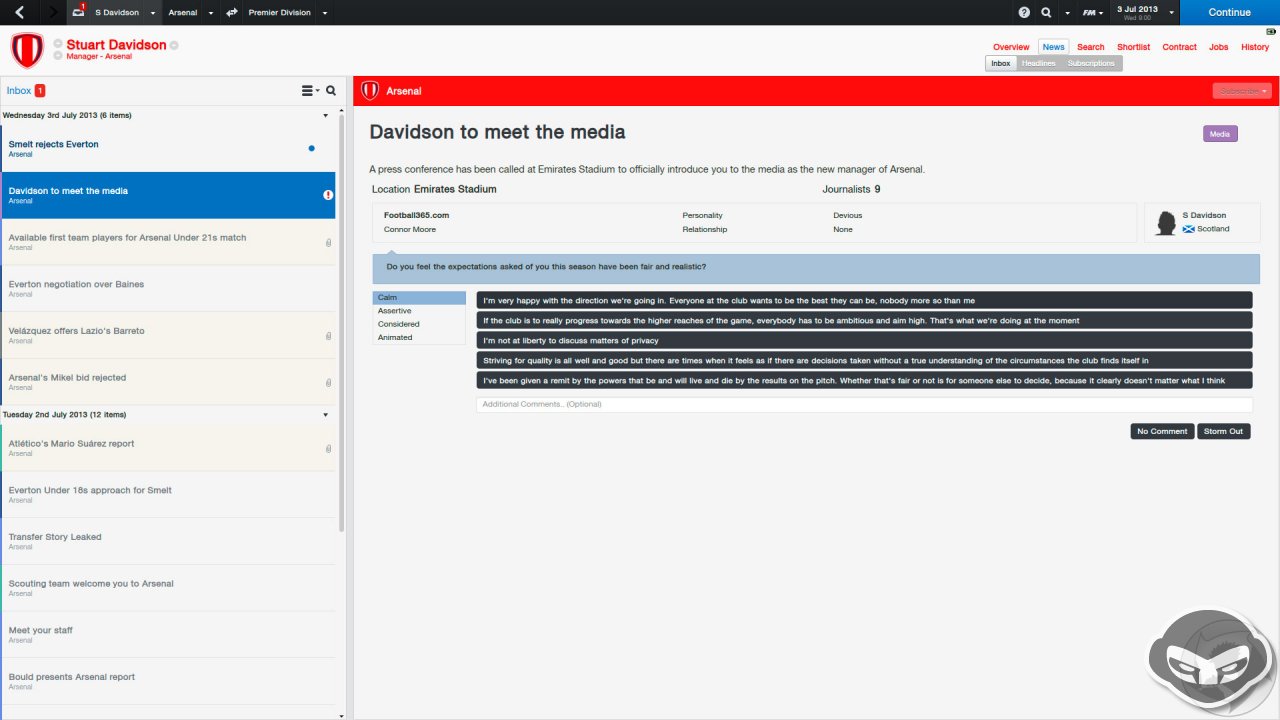Open the History tab
The width and height of the screenshot is (1280, 720).
(1255, 47)
